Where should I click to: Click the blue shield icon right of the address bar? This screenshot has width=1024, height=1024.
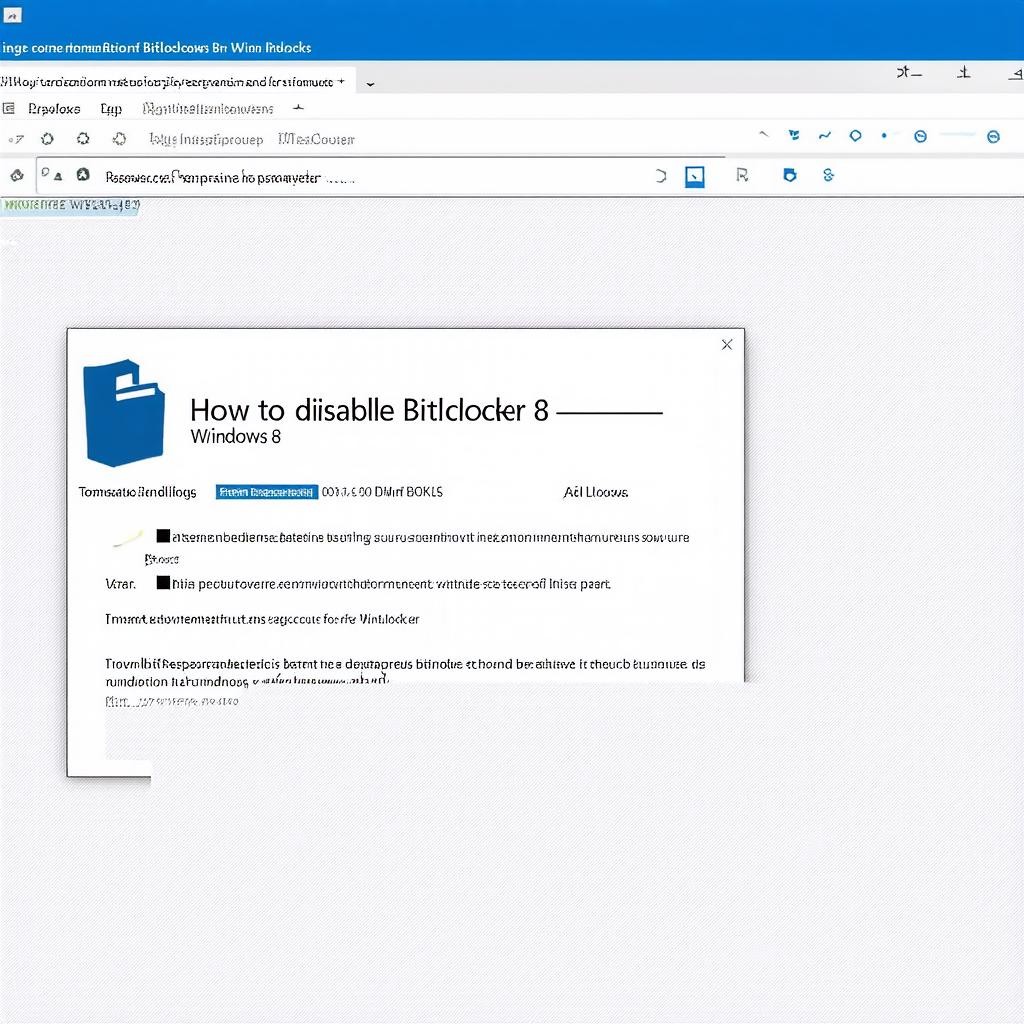(790, 175)
